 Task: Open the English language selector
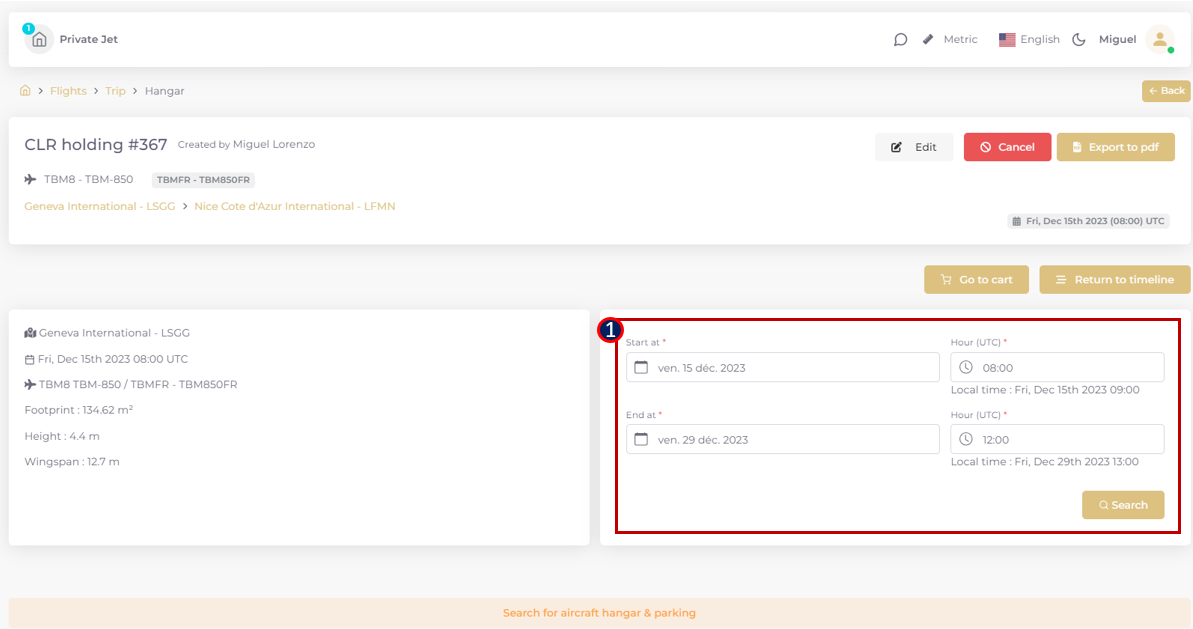pyautogui.click(x=1029, y=40)
